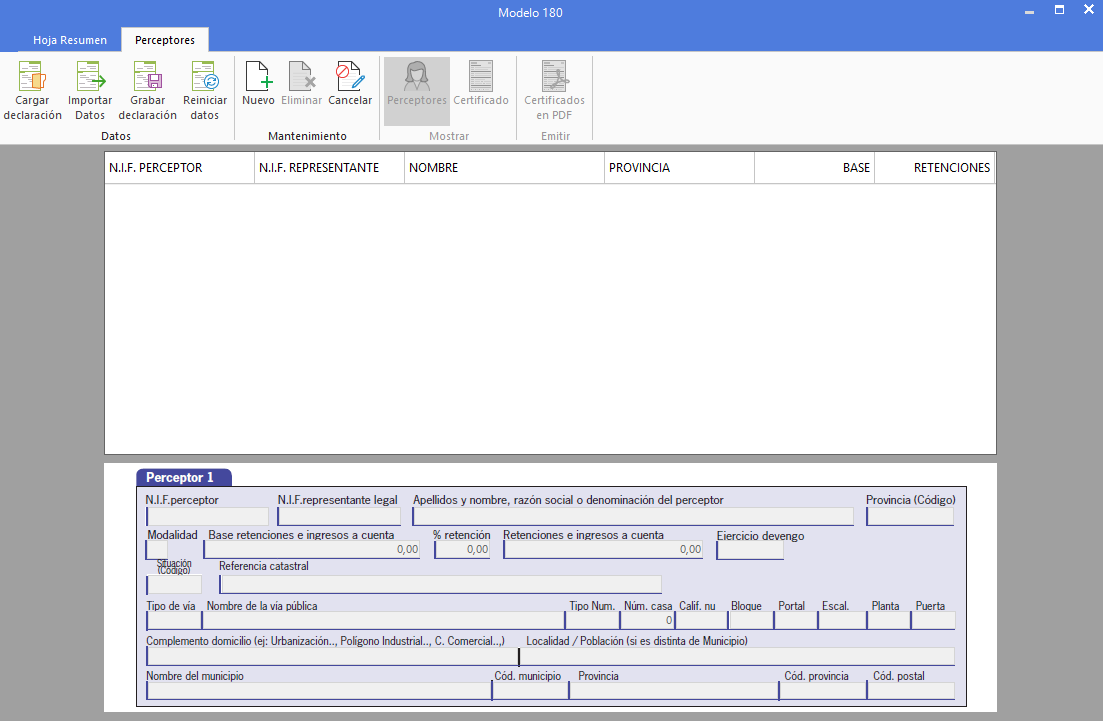Sort by N.I.F. PERCEPTOR column header
The width and height of the screenshot is (1103, 721).
179,168
